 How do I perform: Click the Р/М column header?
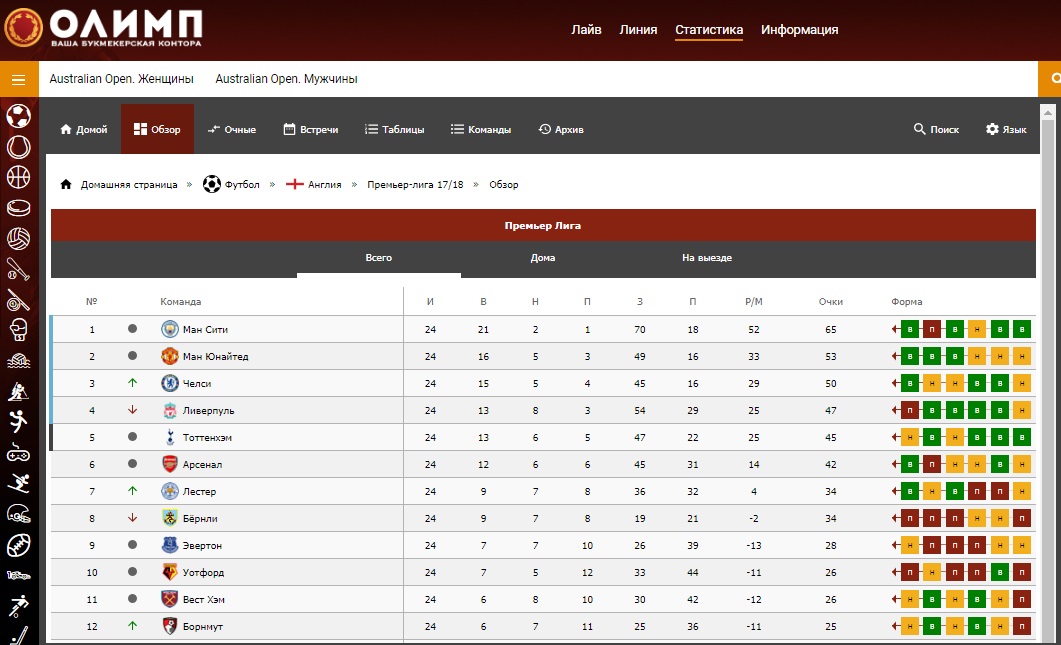pyautogui.click(x=754, y=302)
